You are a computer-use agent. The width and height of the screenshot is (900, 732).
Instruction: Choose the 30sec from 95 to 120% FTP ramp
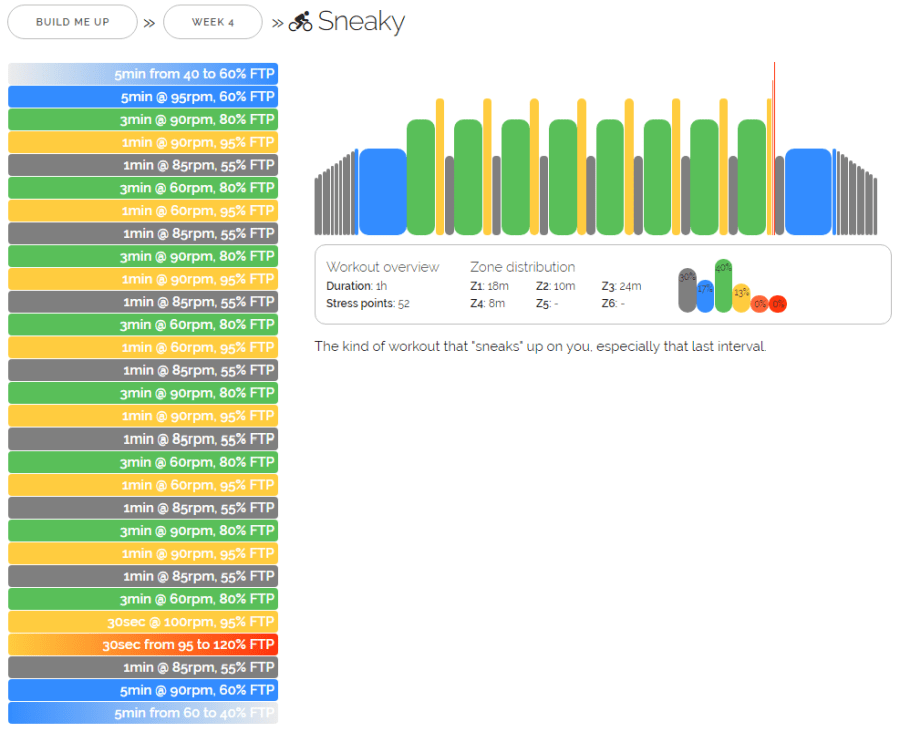(x=143, y=645)
